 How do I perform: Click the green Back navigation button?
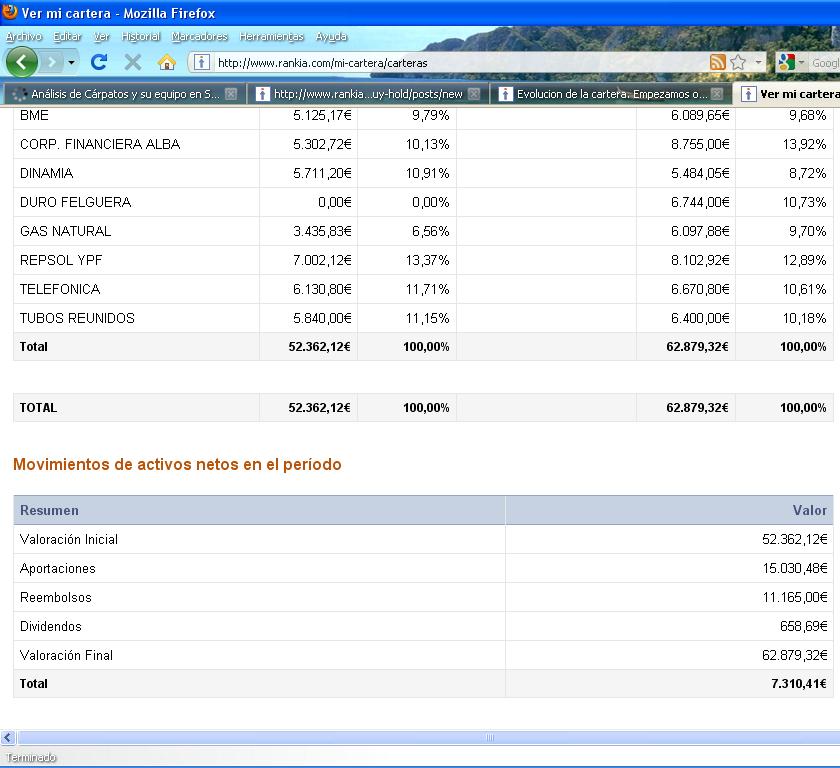coord(21,62)
